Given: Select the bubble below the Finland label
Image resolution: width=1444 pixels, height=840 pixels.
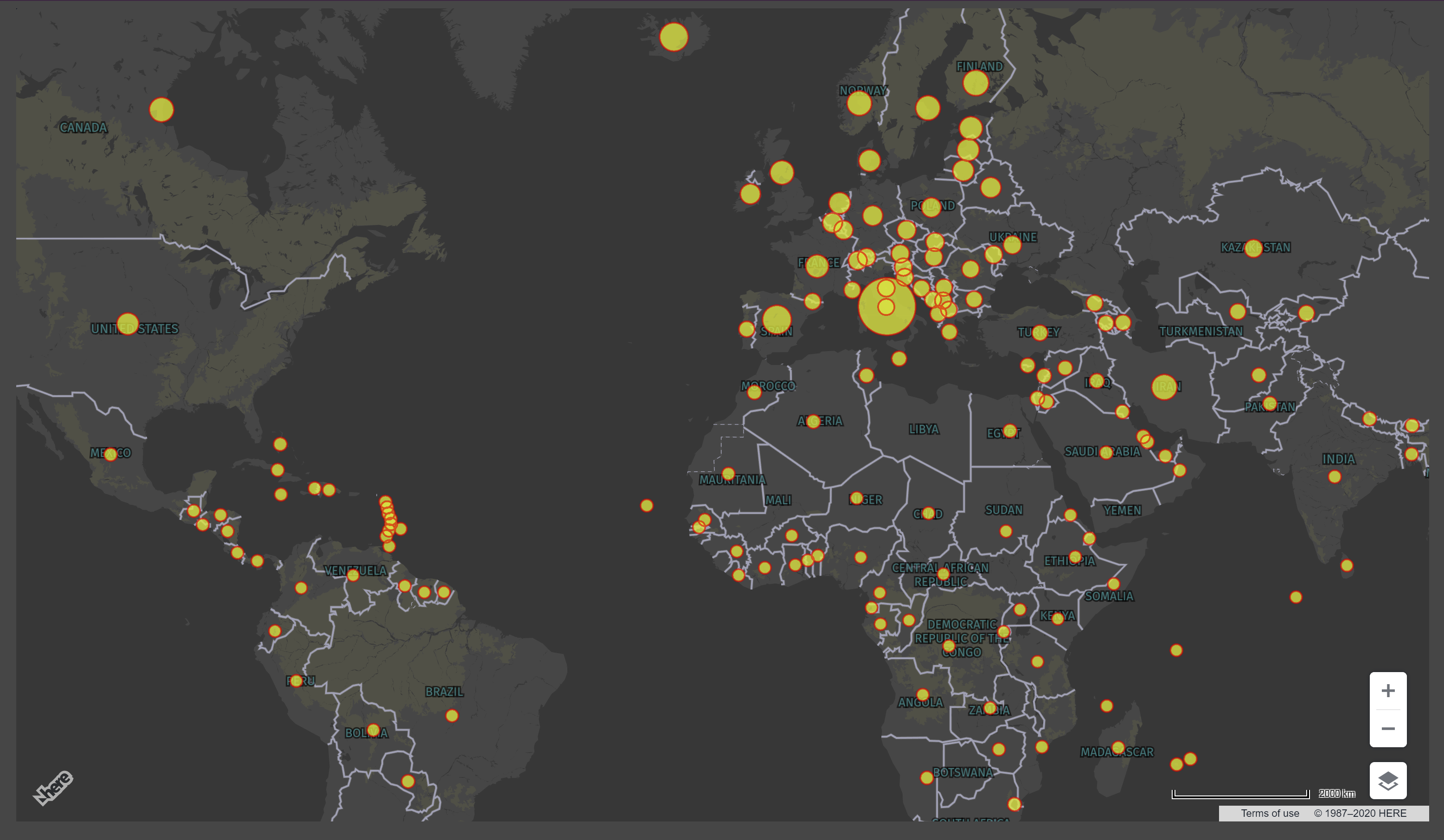Looking at the screenshot, I should [976, 83].
